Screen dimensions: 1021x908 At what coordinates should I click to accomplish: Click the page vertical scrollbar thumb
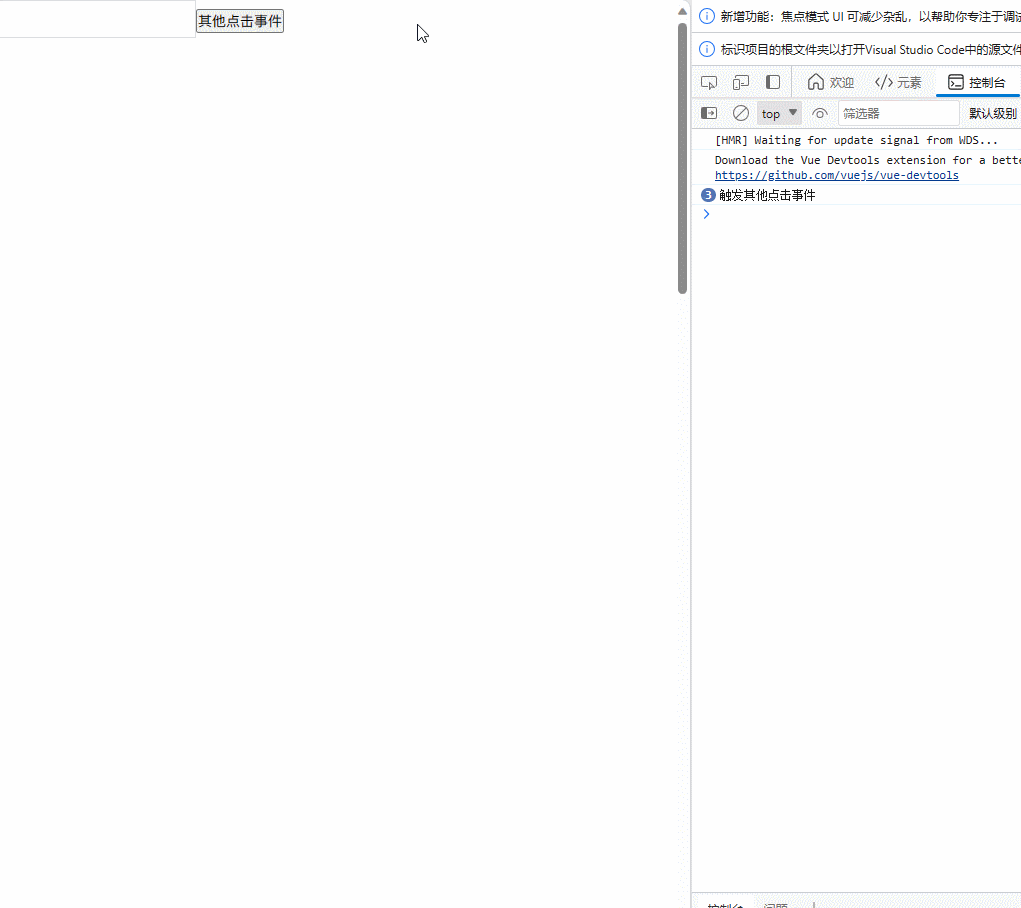coord(682,158)
